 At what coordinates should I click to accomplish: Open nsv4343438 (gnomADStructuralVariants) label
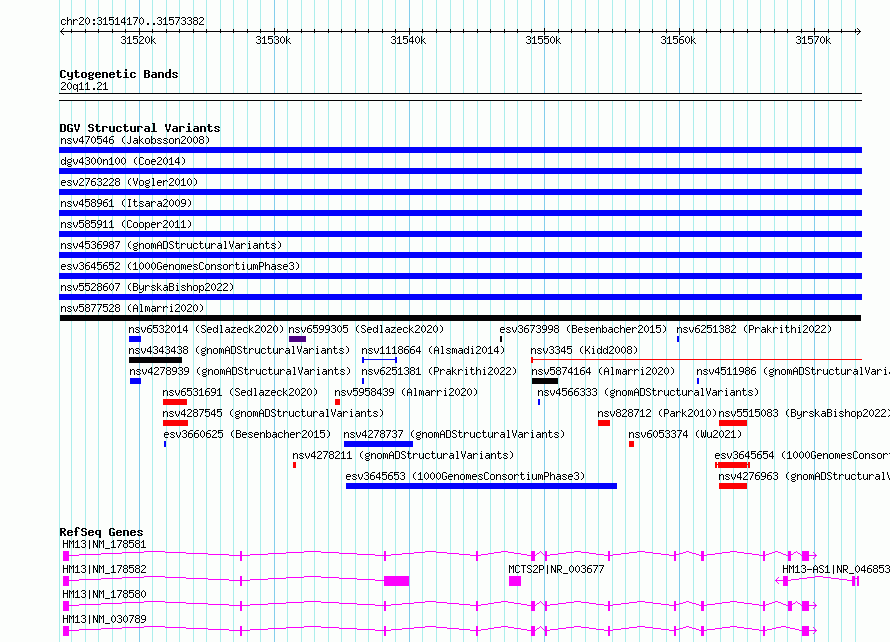(x=239, y=350)
